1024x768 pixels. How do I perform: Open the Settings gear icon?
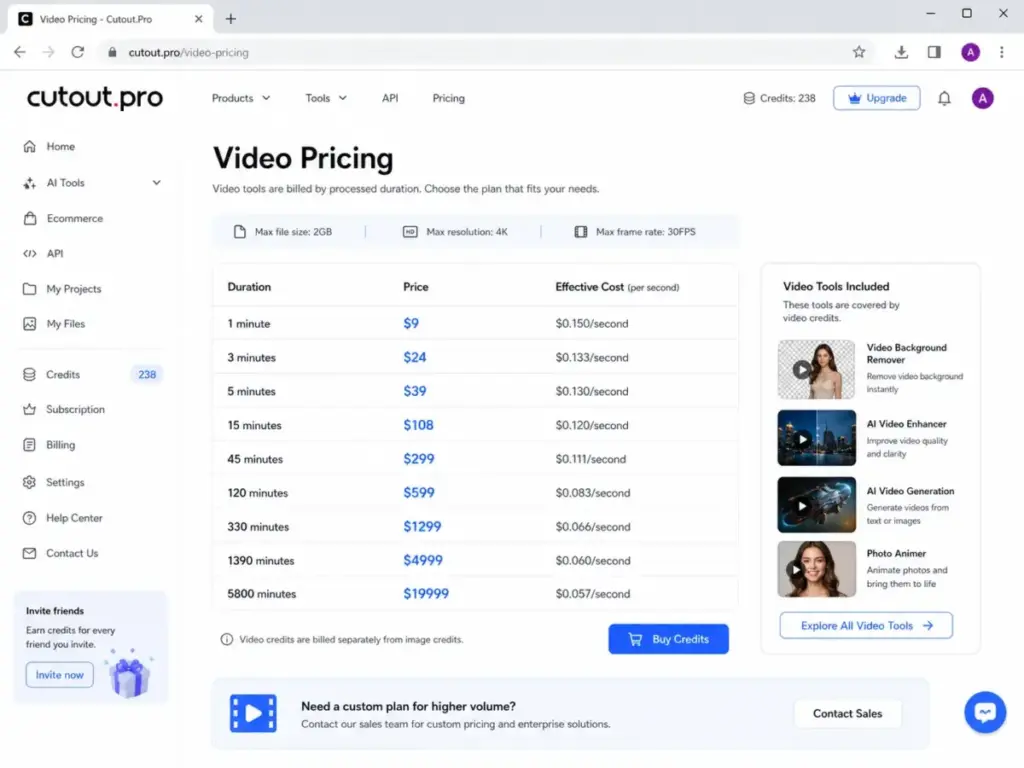pos(29,482)
